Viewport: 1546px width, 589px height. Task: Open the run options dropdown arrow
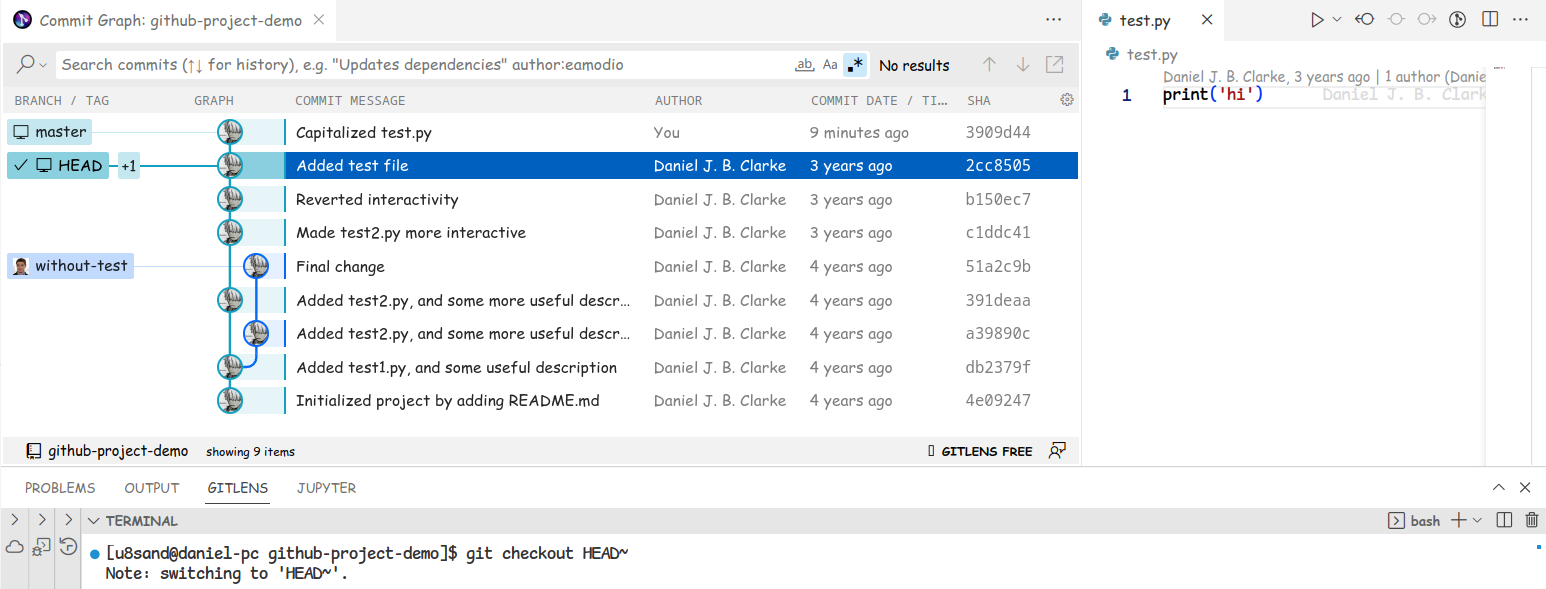[1337, 19]
